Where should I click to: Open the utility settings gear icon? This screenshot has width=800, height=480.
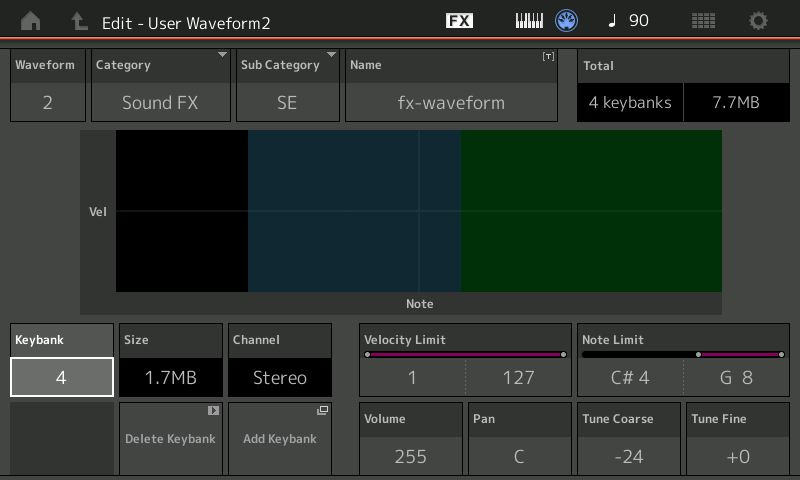[759, 21]
